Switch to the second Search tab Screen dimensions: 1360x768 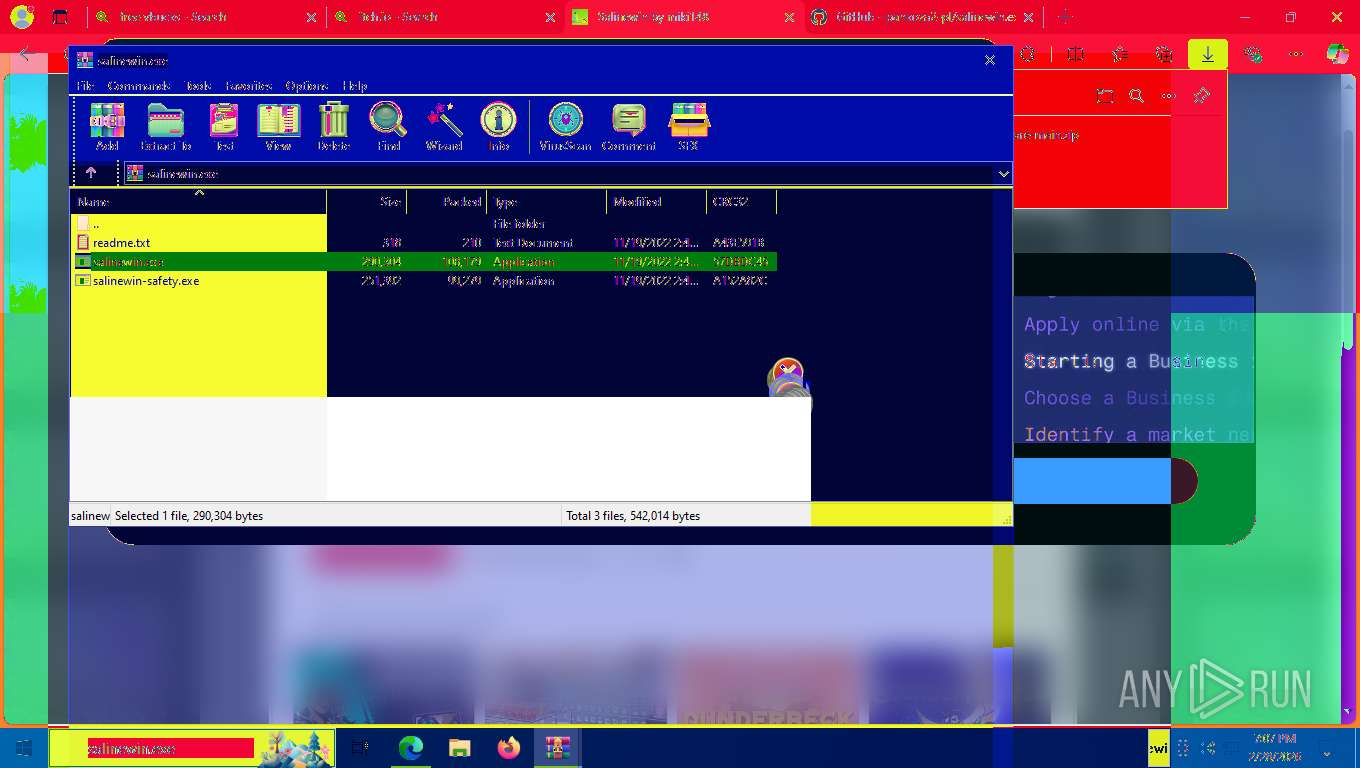[x=445, y=17]
